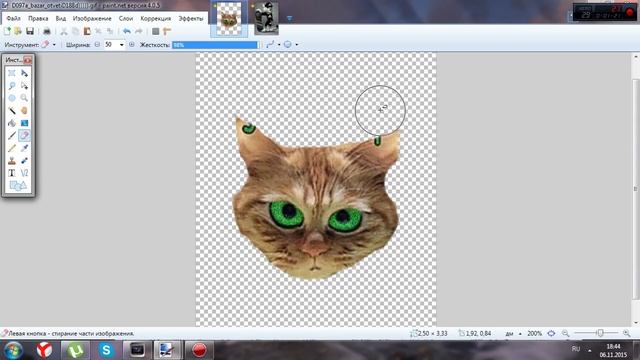
Task: Select the Paint Bucket tool
Action: (12, 123)
